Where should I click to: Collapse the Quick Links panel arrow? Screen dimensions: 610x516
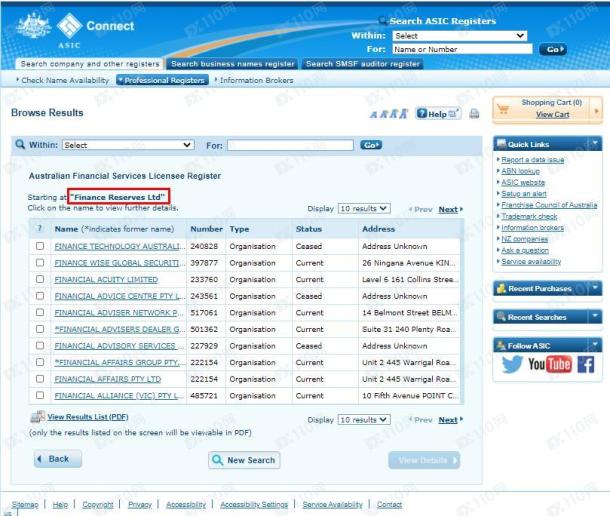pos(595,144)
